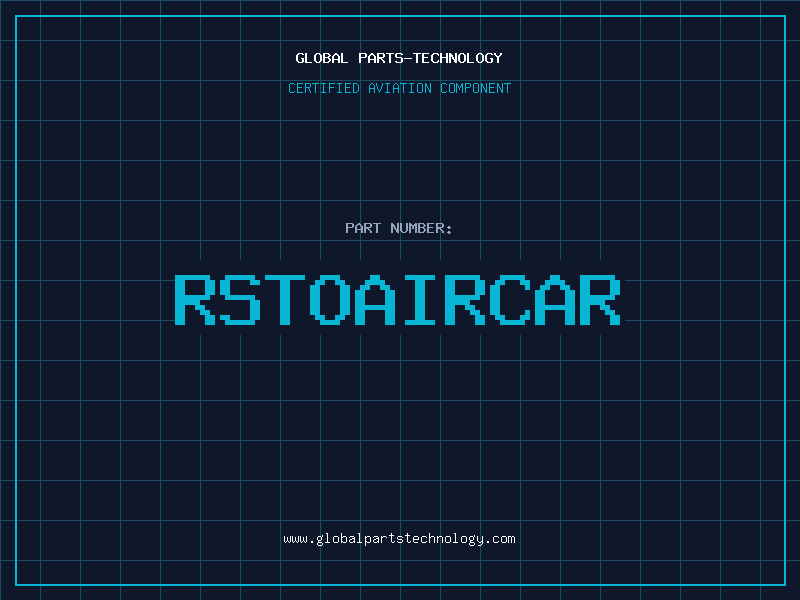Select the CERTIFIED AVIATION COMPONENT subtitle
This screenshot has height=600, width=800.
tap(399, 88)
